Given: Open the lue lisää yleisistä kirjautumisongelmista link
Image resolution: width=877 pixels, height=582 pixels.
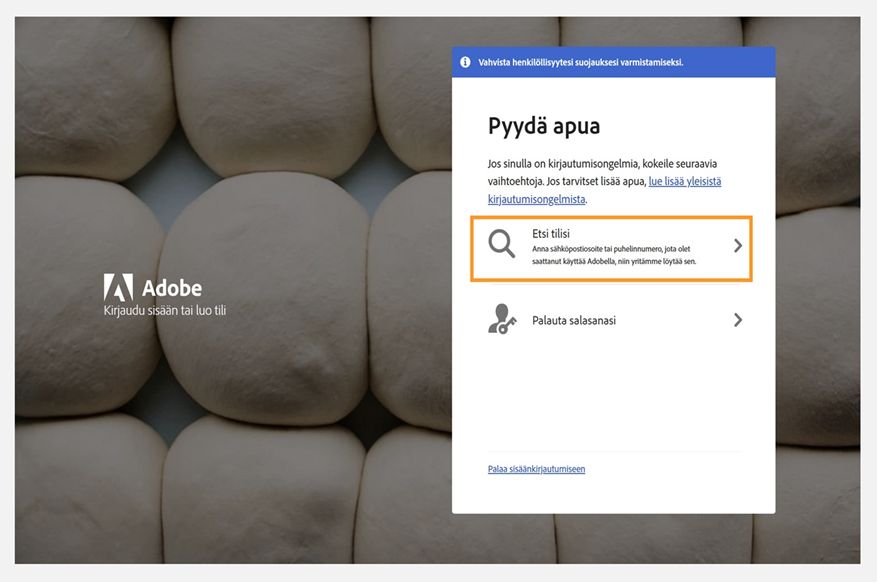Looking at the screenshot, I should 604,190.
